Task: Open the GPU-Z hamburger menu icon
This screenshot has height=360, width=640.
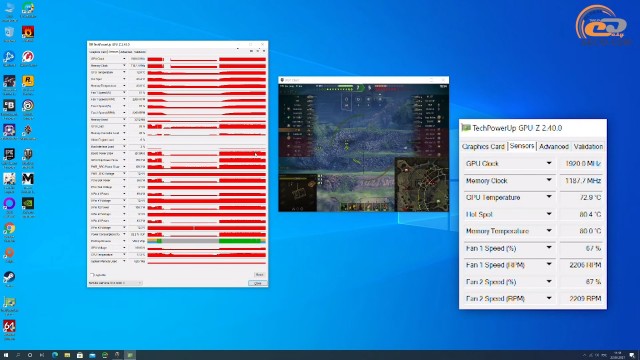Action: [264, 51]
